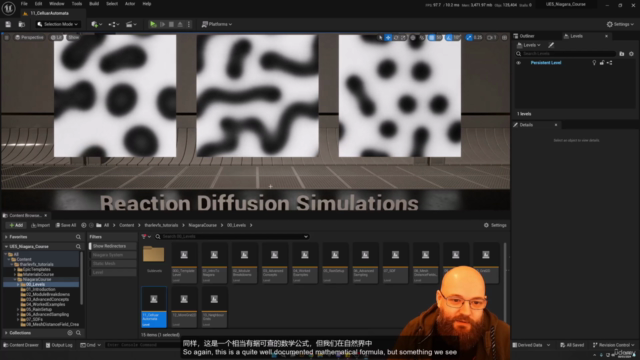Select the translate move tool in viewport
This screenshot has height=360, width=640.
tap(388, 38)
